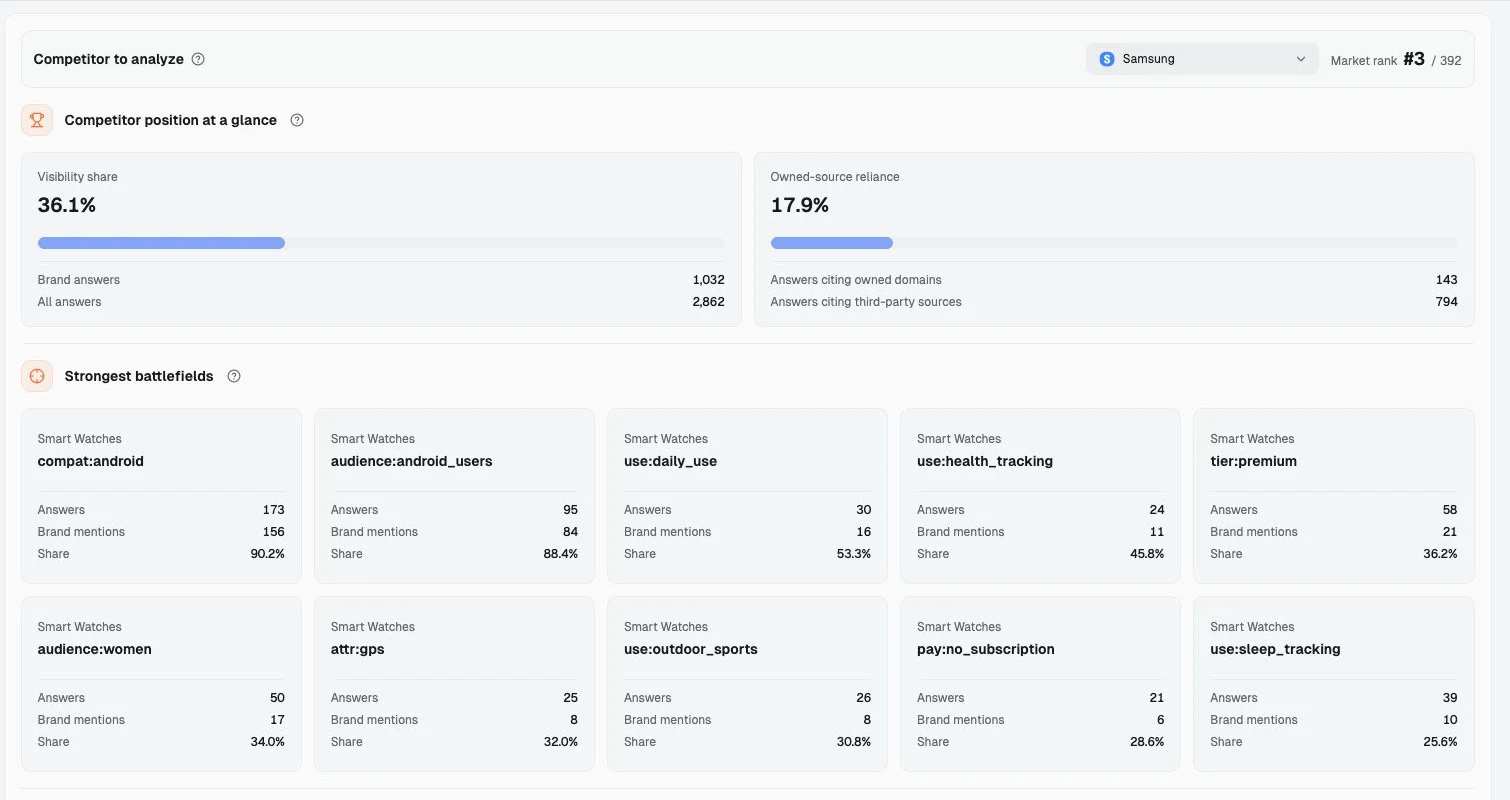Viewport: 1510px width, 800px height.
Task: Click the Visibility share label
Action: (x=78, y=177)
